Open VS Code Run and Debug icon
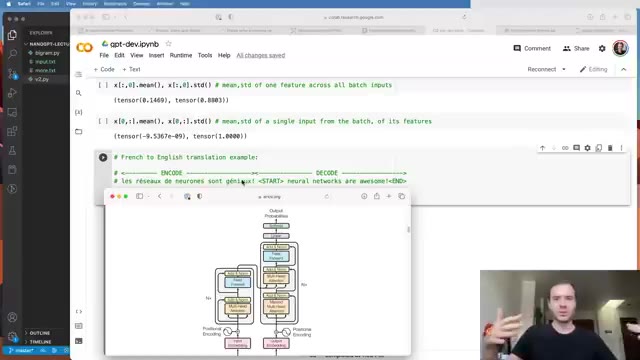Viewport: 640px width, 360px height. [12, 93]
